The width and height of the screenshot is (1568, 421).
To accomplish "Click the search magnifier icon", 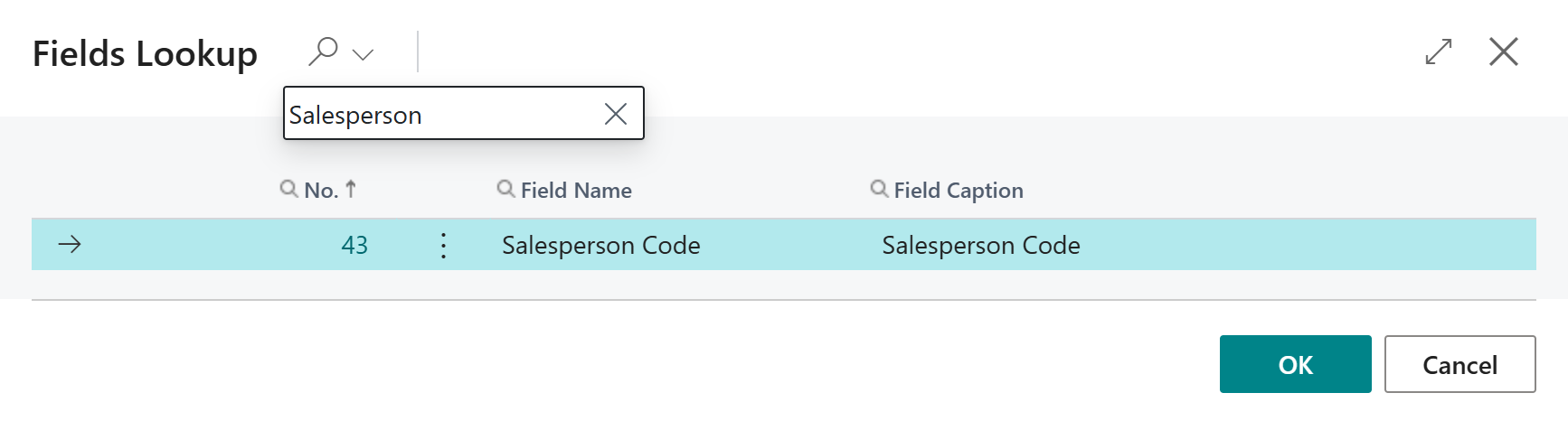I will click(323, 51).
